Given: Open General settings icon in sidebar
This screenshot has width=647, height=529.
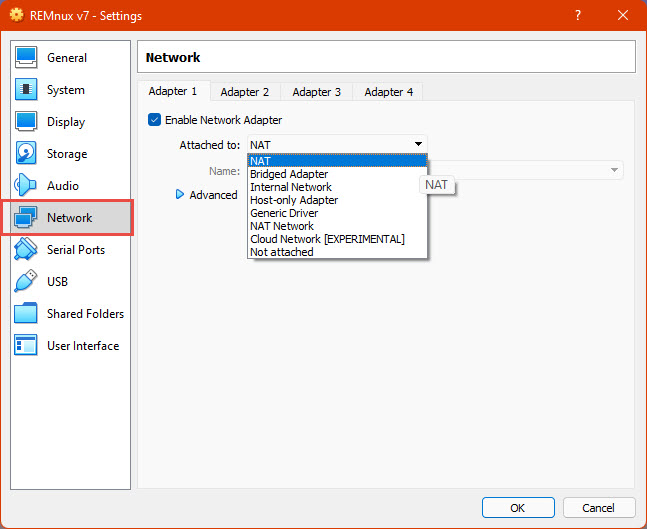Looking at the screenshot, I should 27,58.
